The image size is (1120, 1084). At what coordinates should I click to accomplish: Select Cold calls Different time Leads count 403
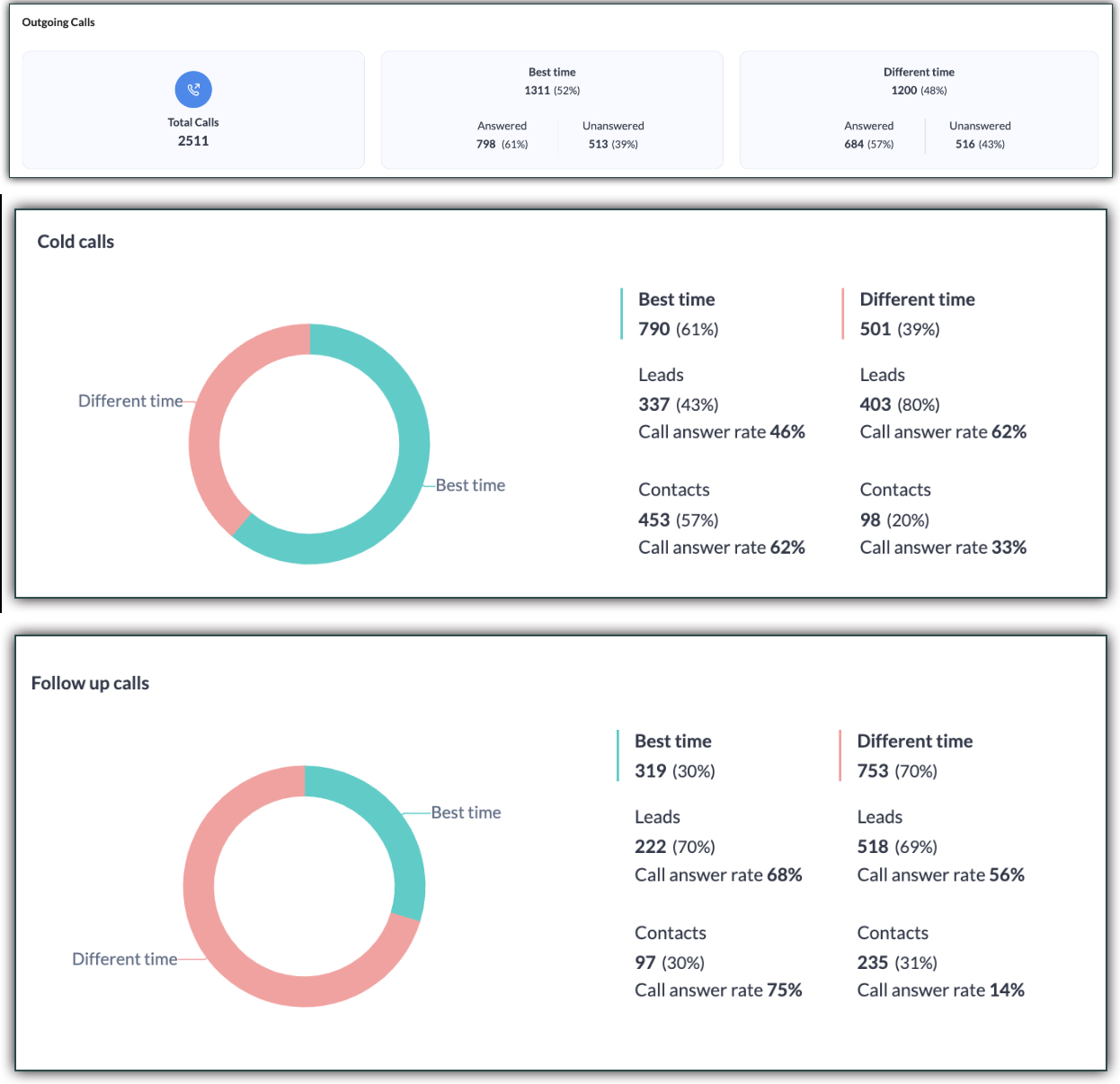(x=876, y=404)
